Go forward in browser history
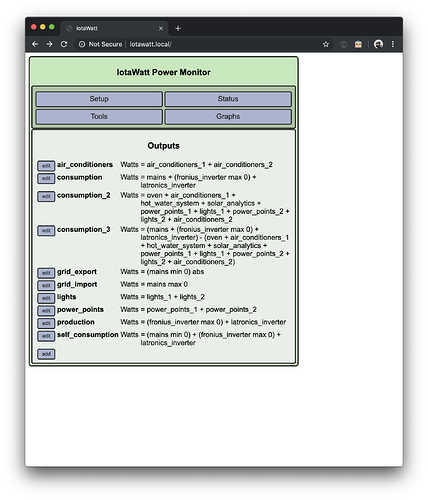The image size is (428, 500). (x=49, y=44)
